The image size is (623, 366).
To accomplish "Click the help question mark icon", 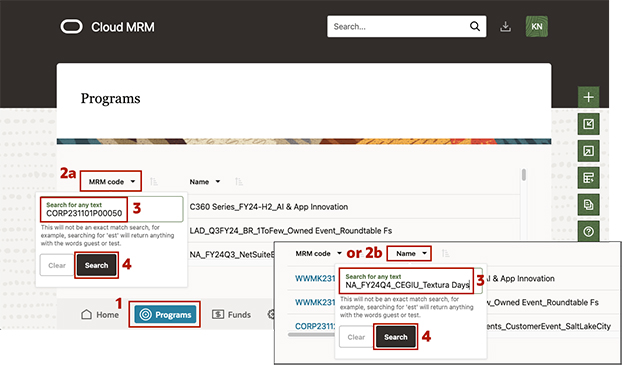I will click(588, 231).
